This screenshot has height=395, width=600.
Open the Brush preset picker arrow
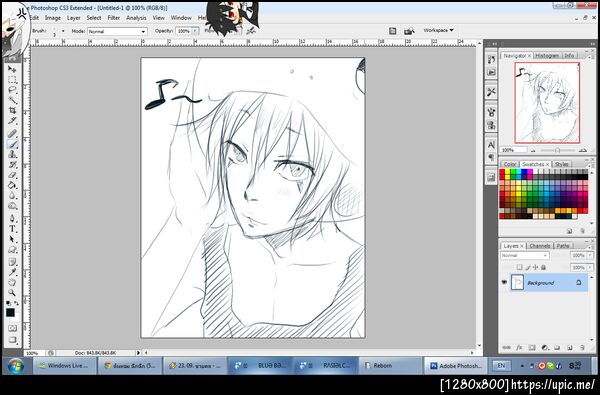[63, 31]
